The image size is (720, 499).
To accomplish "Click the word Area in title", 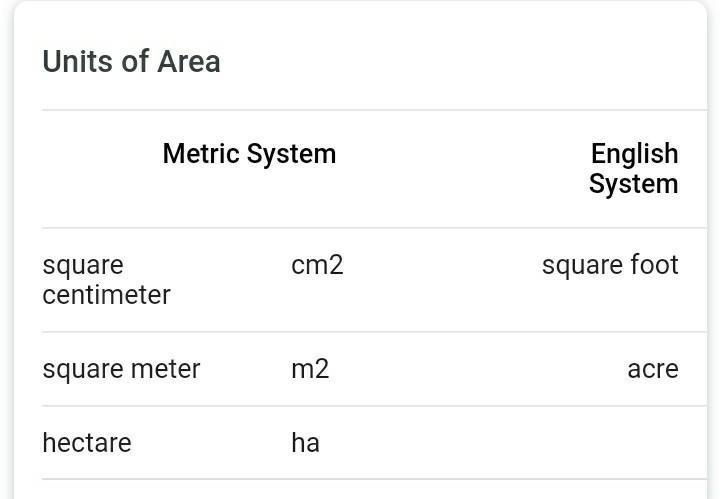I will [189, 62].
